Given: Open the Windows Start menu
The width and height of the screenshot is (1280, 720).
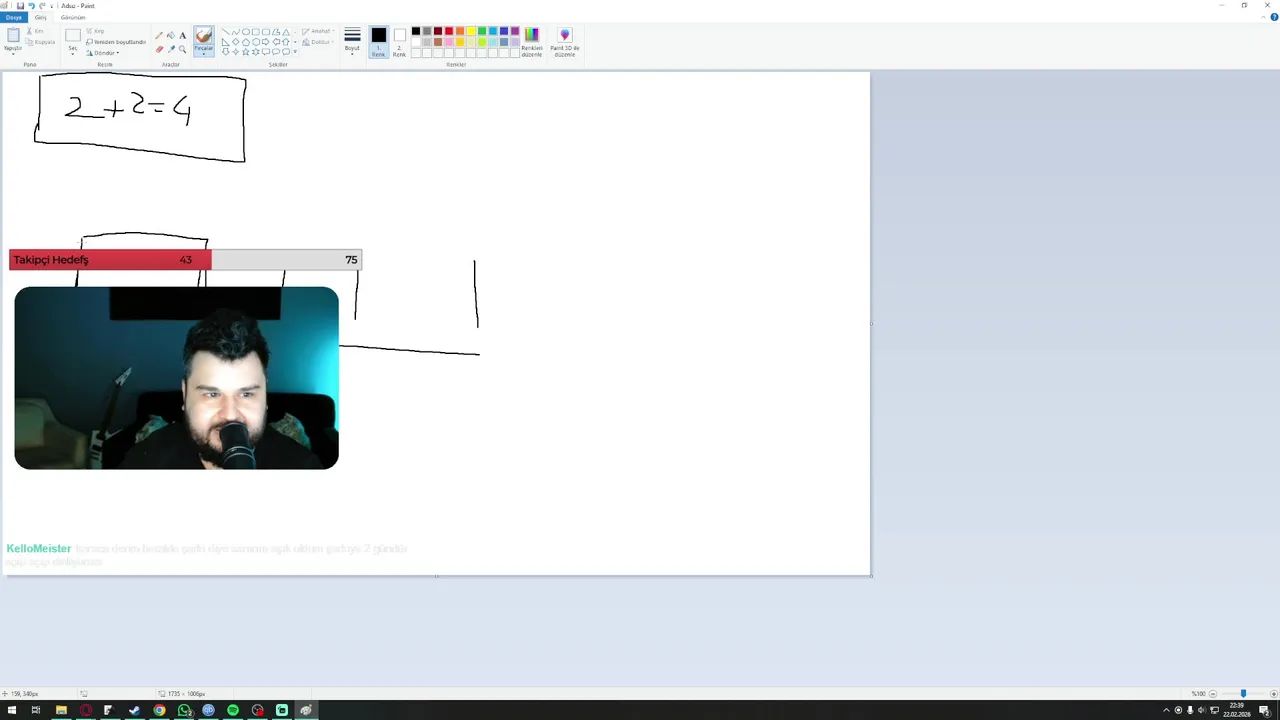Looking at the screenshot, I should [x=12, y=710].
